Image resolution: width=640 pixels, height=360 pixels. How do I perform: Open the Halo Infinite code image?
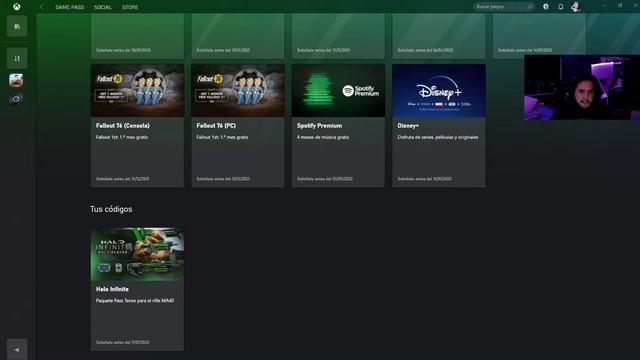137,254
